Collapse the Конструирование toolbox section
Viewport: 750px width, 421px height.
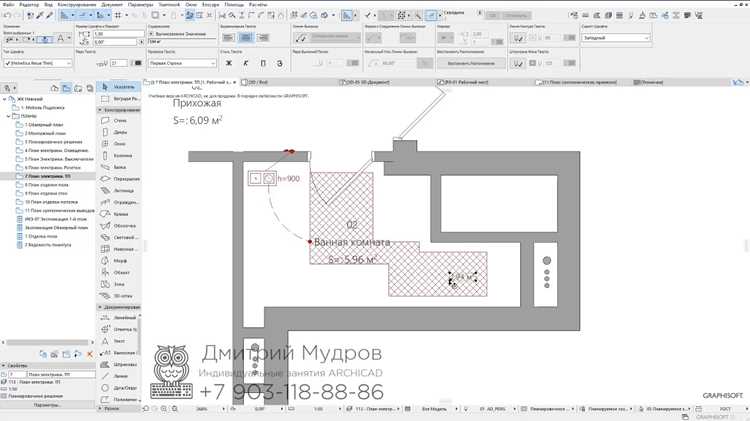tap(100, 110)
